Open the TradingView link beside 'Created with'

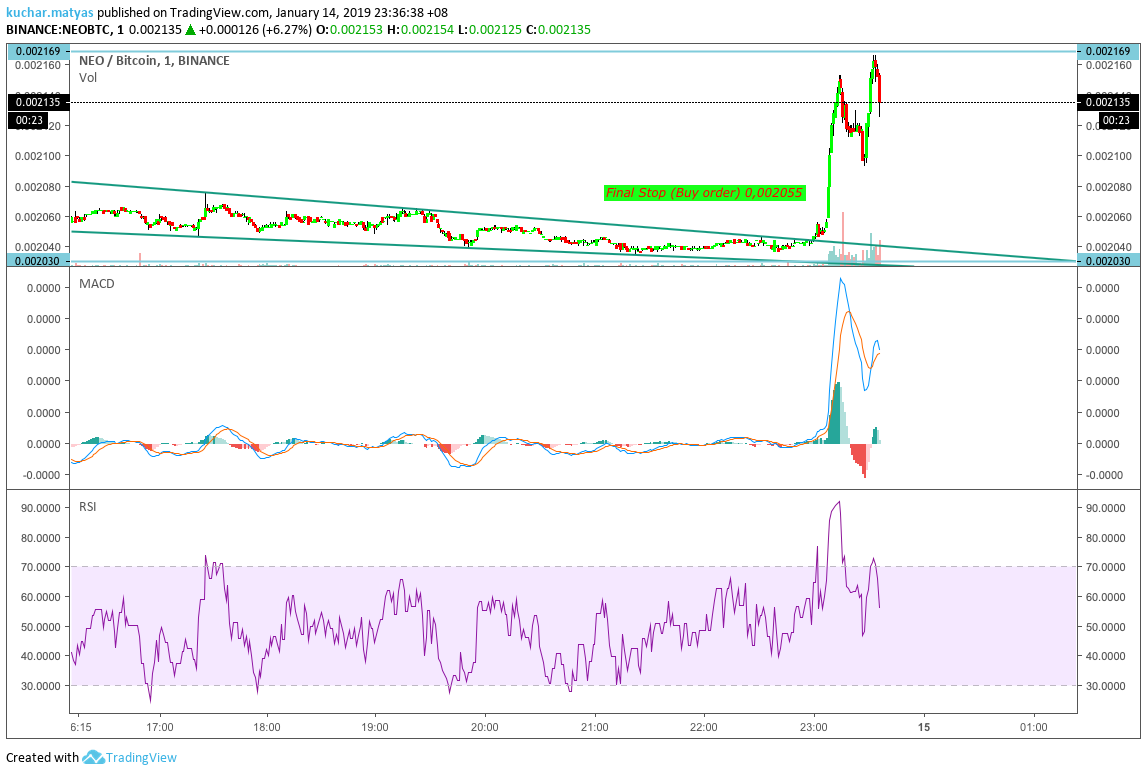coord(141,757)
